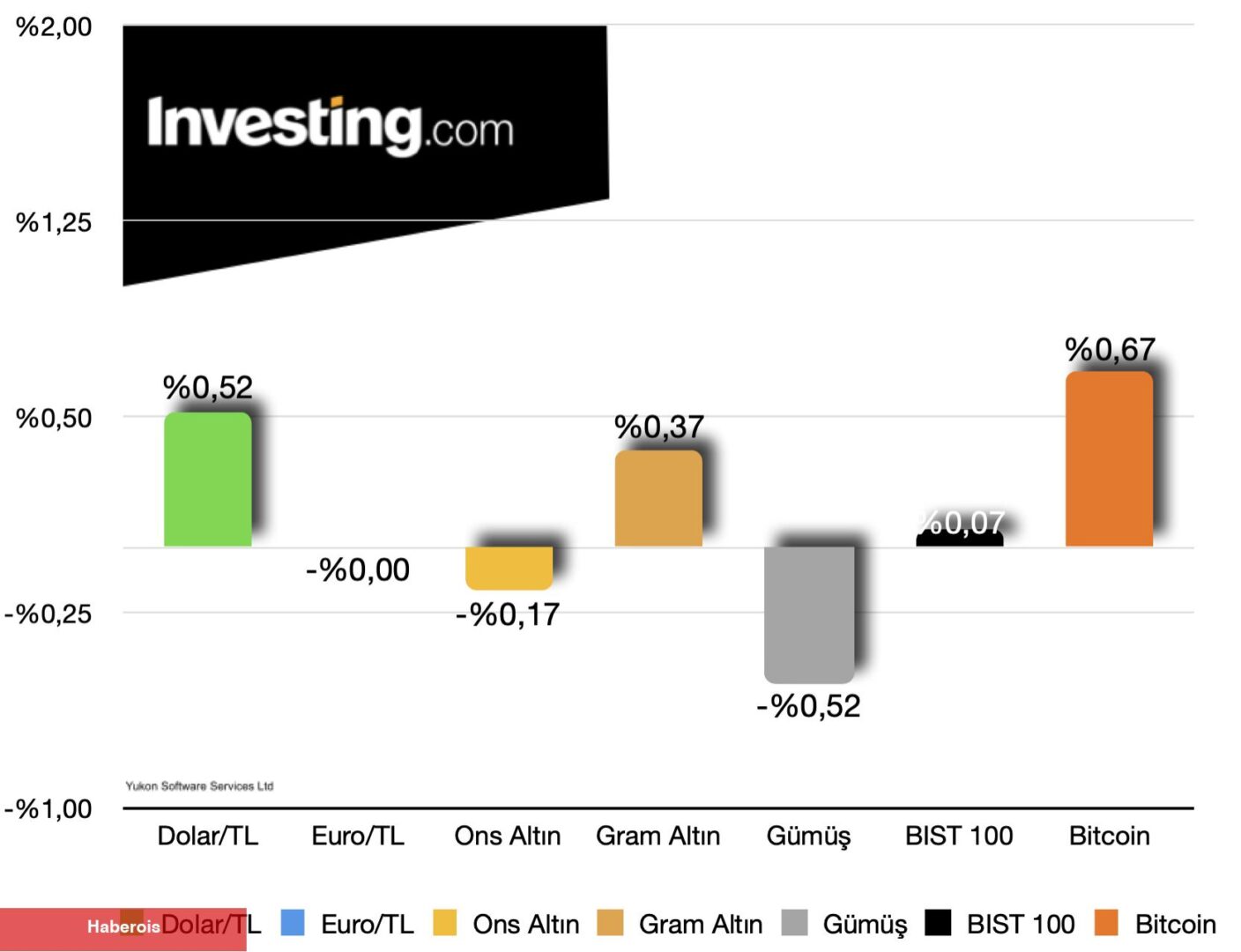The image size is (1241, 952).
Task: Click the orange Bitcoin legend swatch
Action: coord(1106,923)
